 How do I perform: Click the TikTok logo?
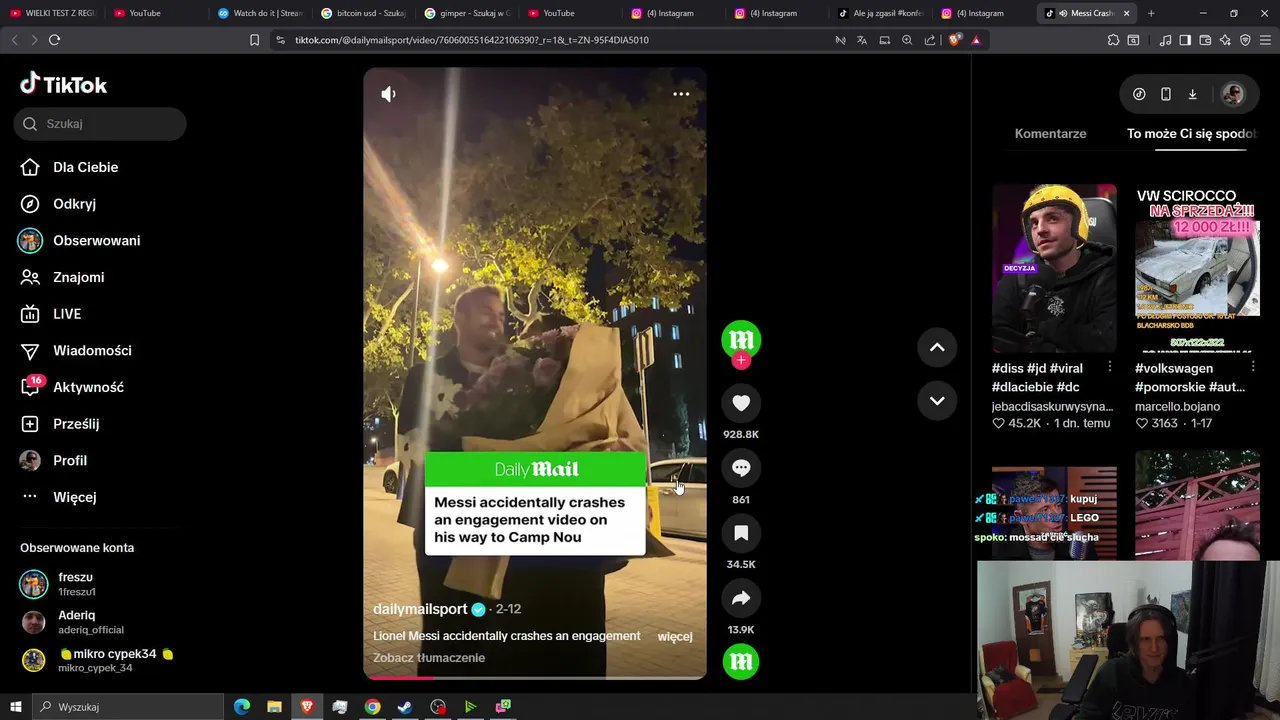(63, 84)
